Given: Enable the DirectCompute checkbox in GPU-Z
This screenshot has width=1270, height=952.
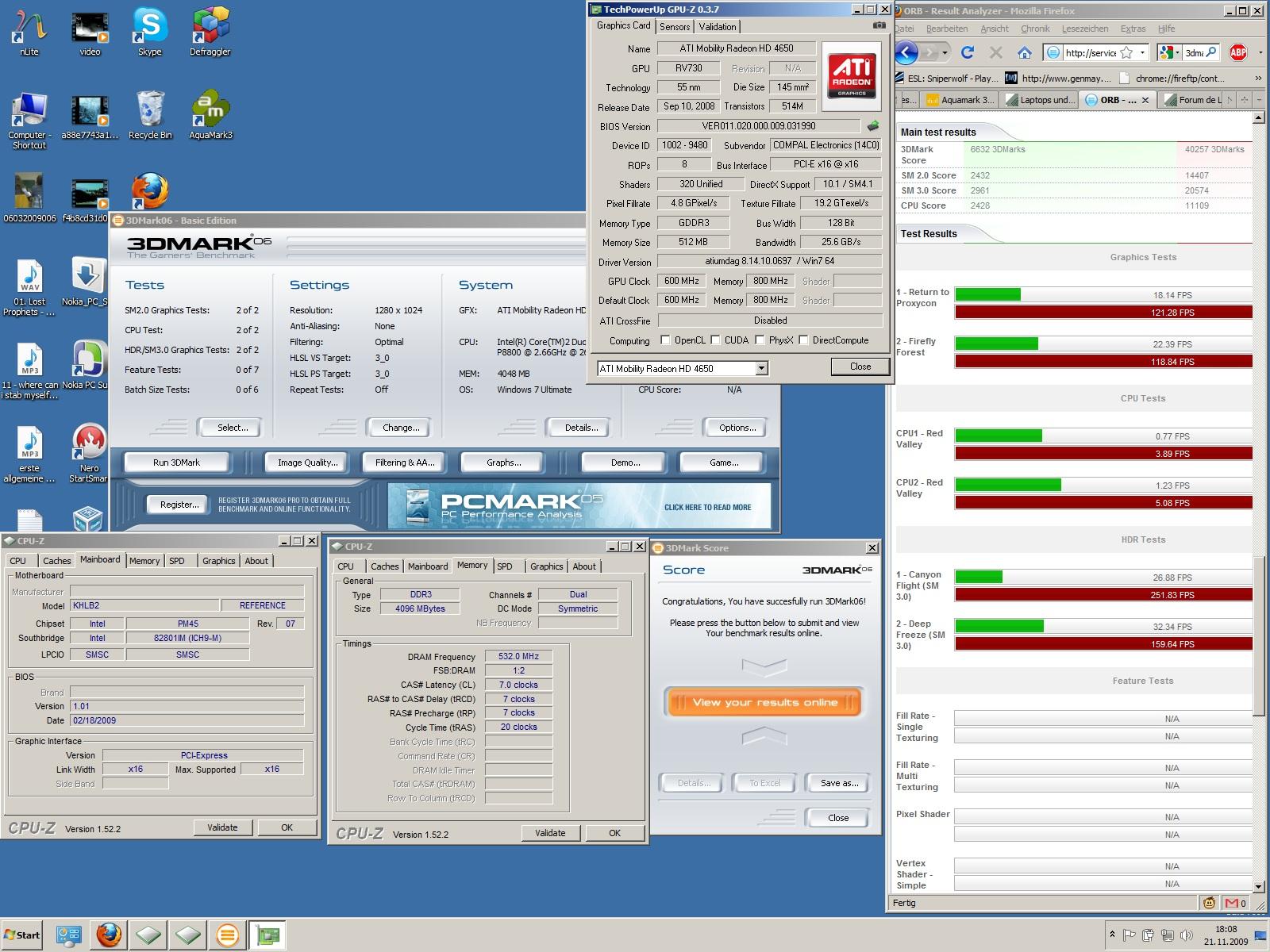Looking at the screenshot, I should [803, 340].
